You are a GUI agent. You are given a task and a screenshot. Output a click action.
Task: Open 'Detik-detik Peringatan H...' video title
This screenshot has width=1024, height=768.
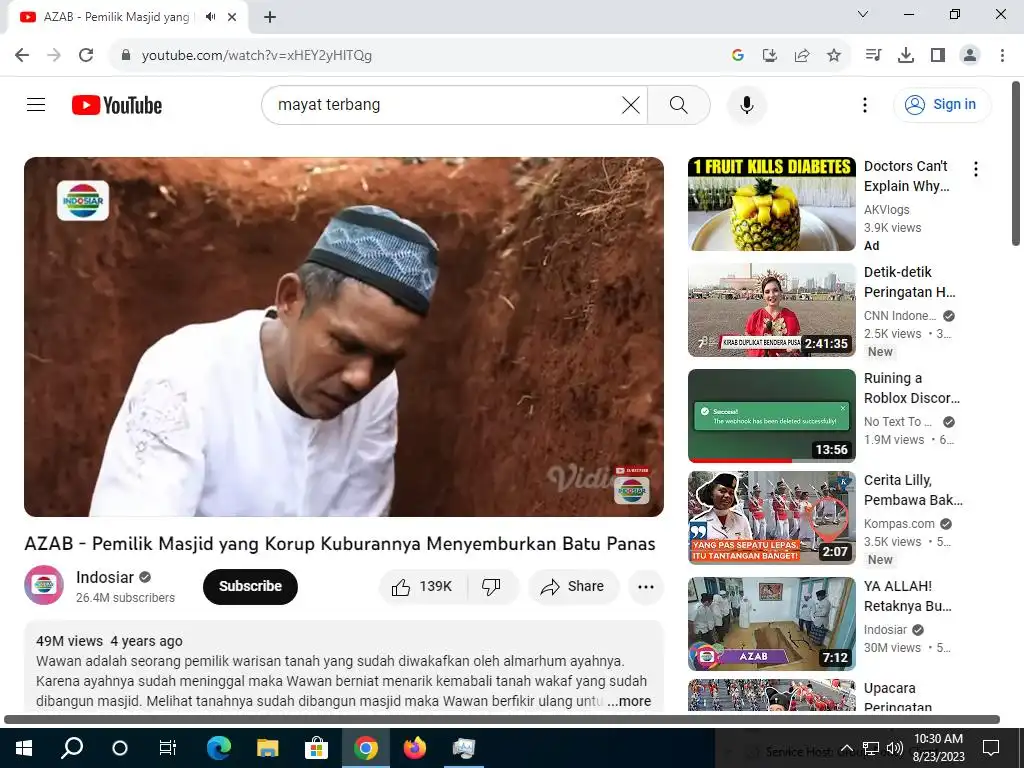click(x=909, y=282)
